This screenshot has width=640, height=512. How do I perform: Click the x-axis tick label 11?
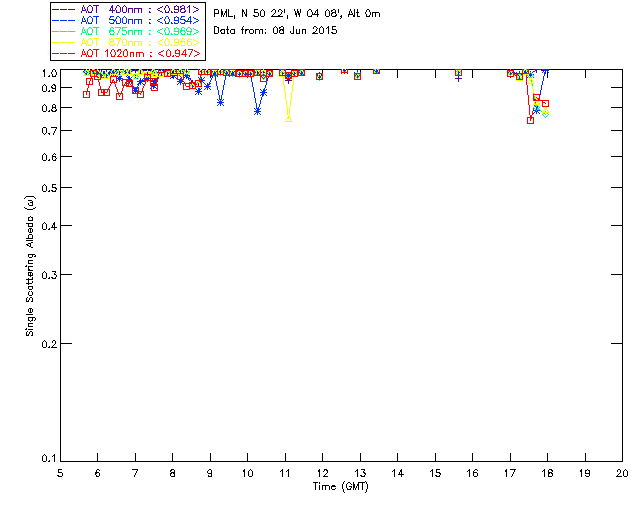pyautogui.click(x=285, y=473)
